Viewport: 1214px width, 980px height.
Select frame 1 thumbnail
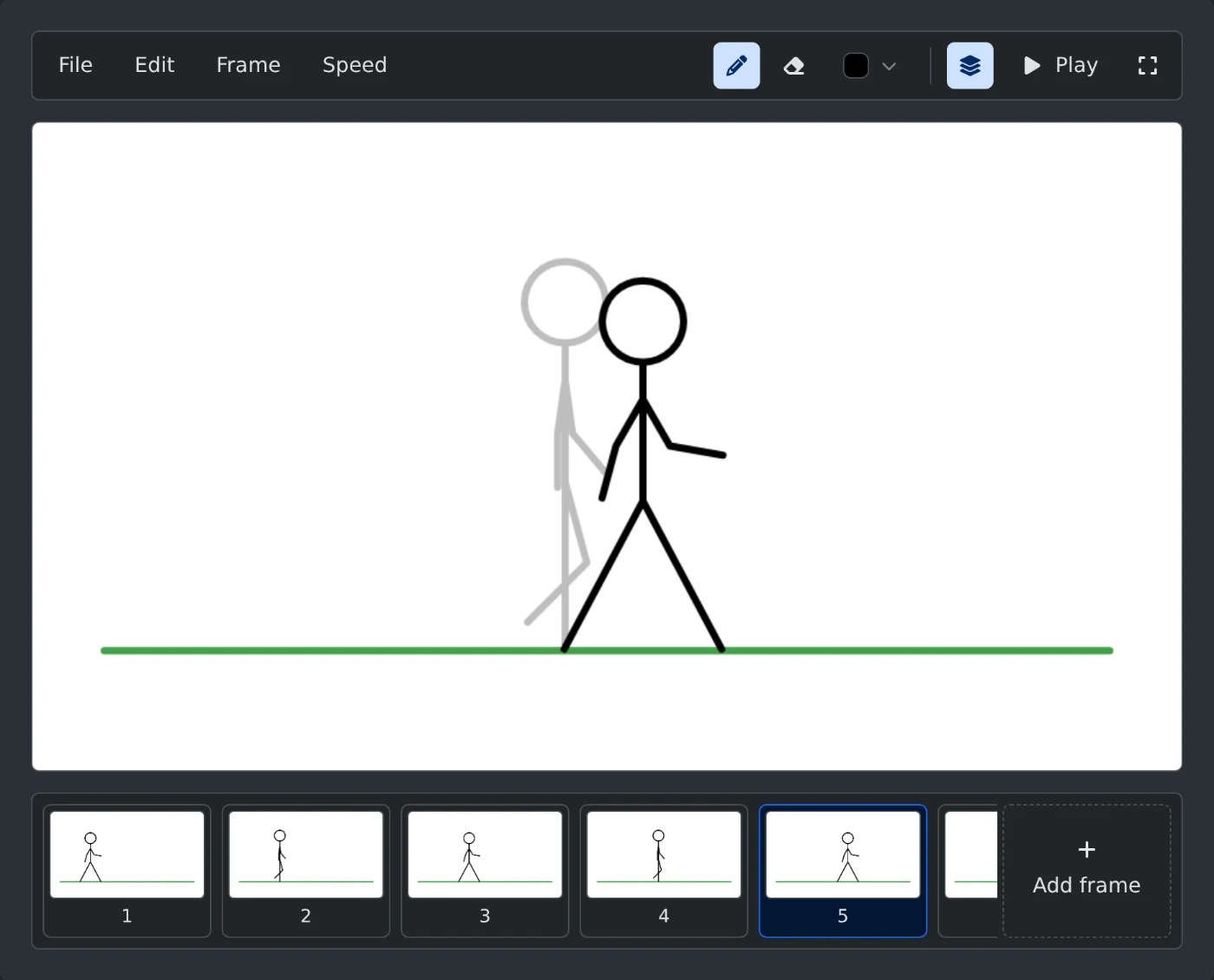pos(127,871)
